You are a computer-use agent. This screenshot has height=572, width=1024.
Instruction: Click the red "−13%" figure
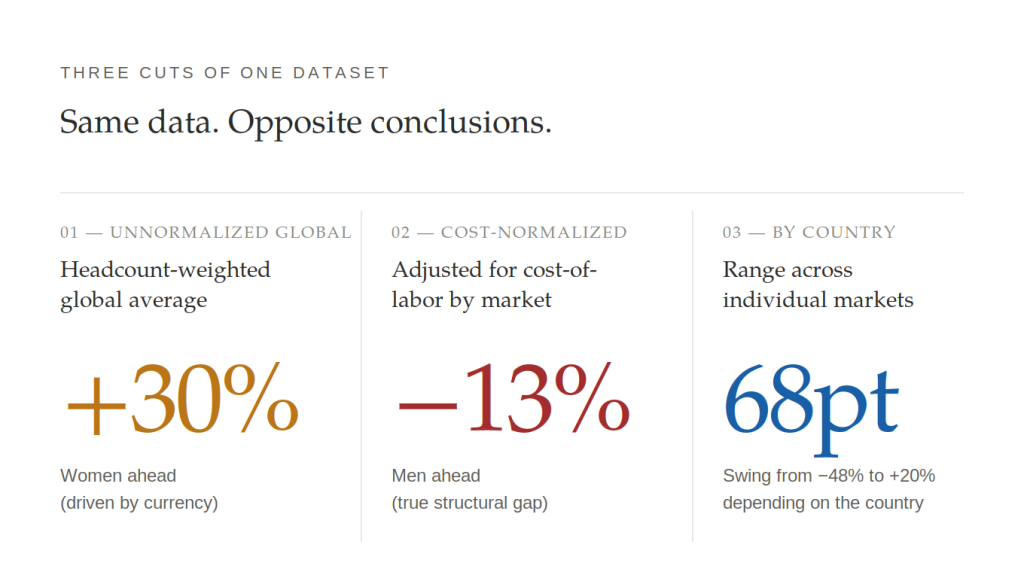click(x=513, y=399)
